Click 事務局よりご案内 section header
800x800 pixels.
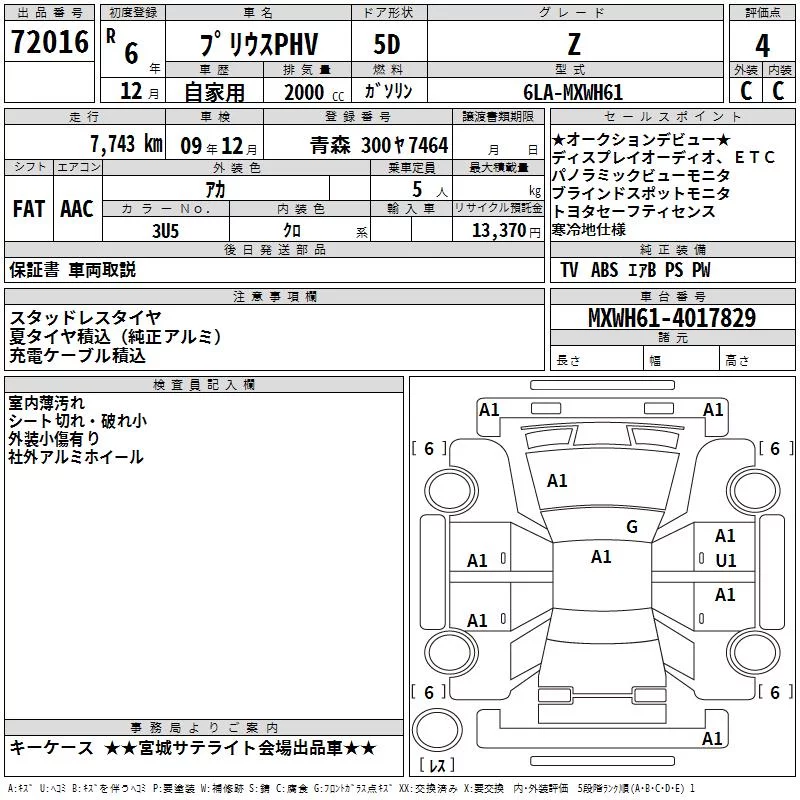tap(204, 728)
